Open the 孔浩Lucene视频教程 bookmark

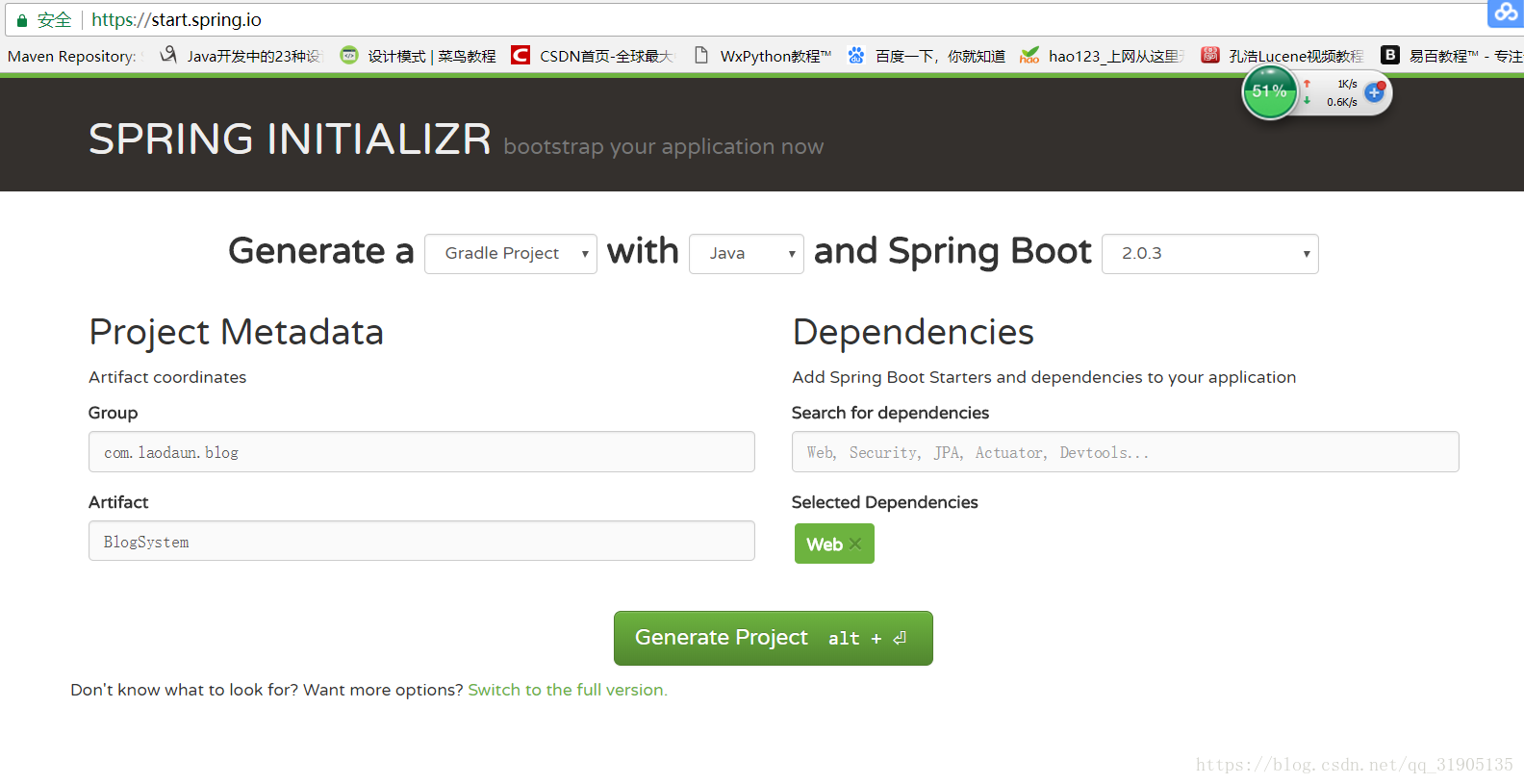coord(1283,56)
